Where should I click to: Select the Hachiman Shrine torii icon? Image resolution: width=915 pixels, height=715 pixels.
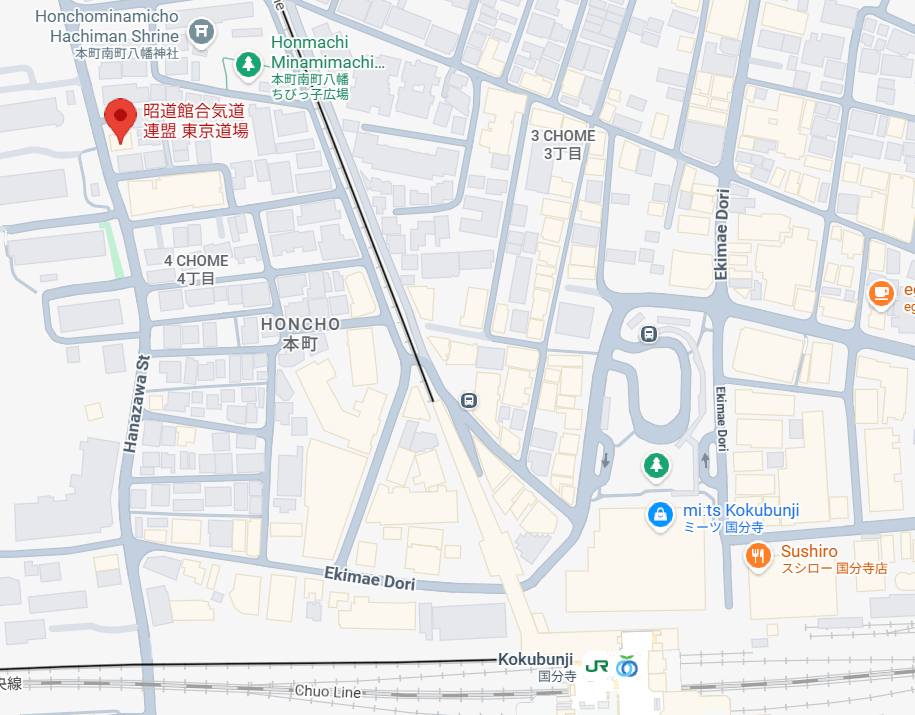click(x=202, y=32)
